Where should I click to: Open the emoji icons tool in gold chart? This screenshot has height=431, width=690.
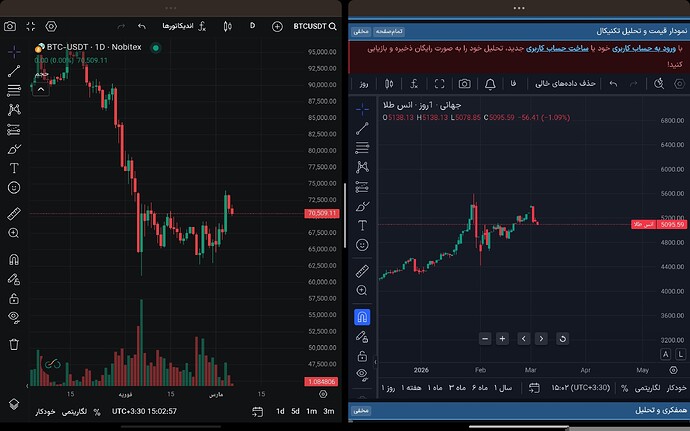click(x=362, y=245)
